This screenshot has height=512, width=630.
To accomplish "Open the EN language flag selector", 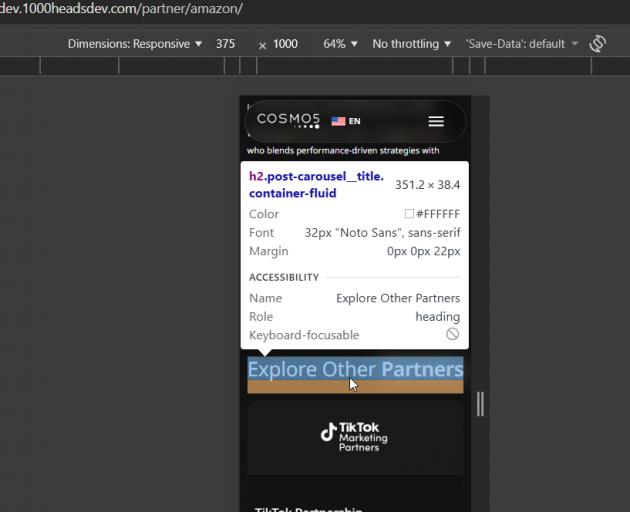I will coord(346,121).
